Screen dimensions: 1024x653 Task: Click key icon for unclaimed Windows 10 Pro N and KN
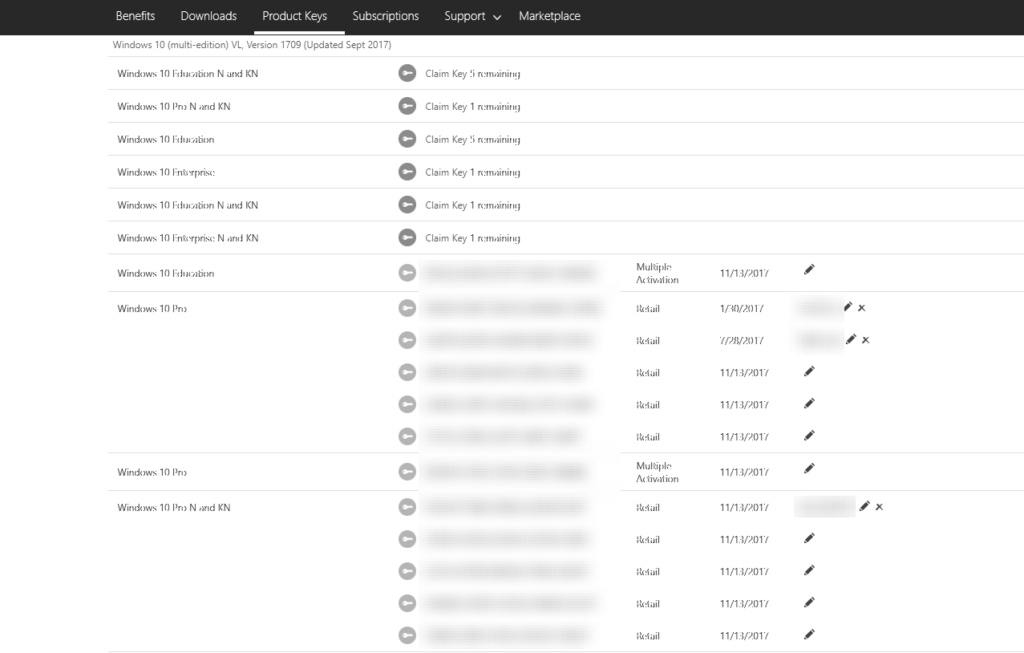(x=407, y=106)
